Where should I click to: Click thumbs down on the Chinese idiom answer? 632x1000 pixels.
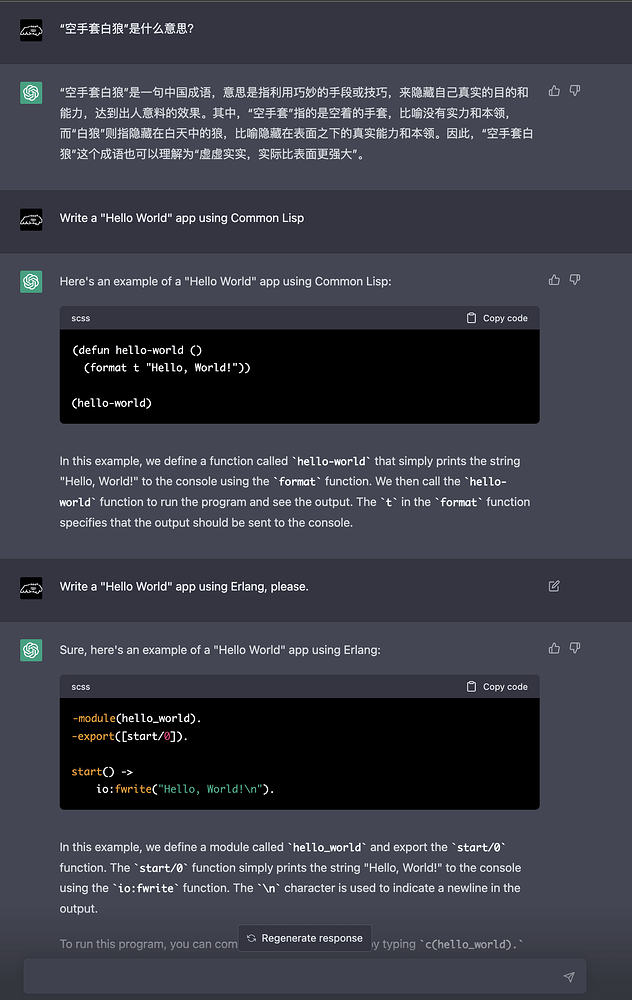[575, 90]
